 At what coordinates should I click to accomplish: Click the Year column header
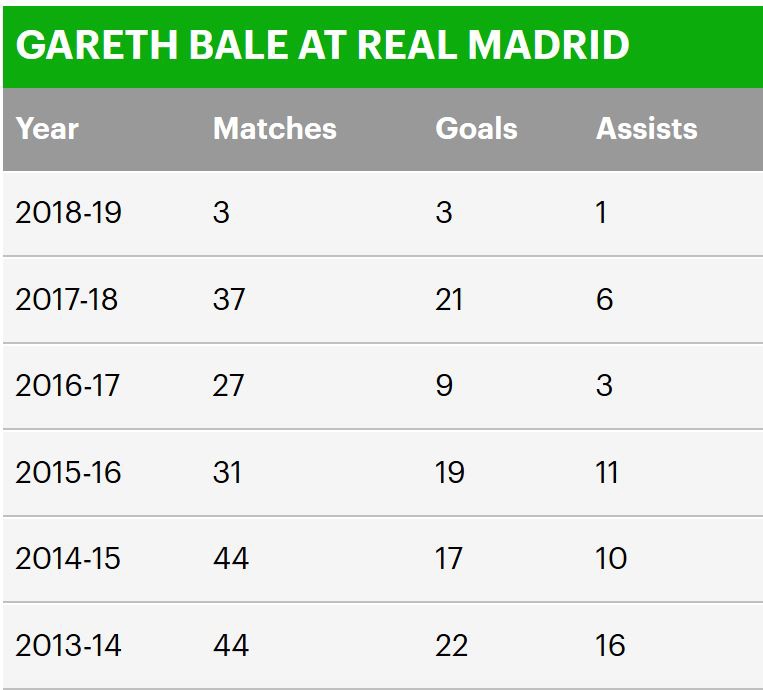(48, 128)
